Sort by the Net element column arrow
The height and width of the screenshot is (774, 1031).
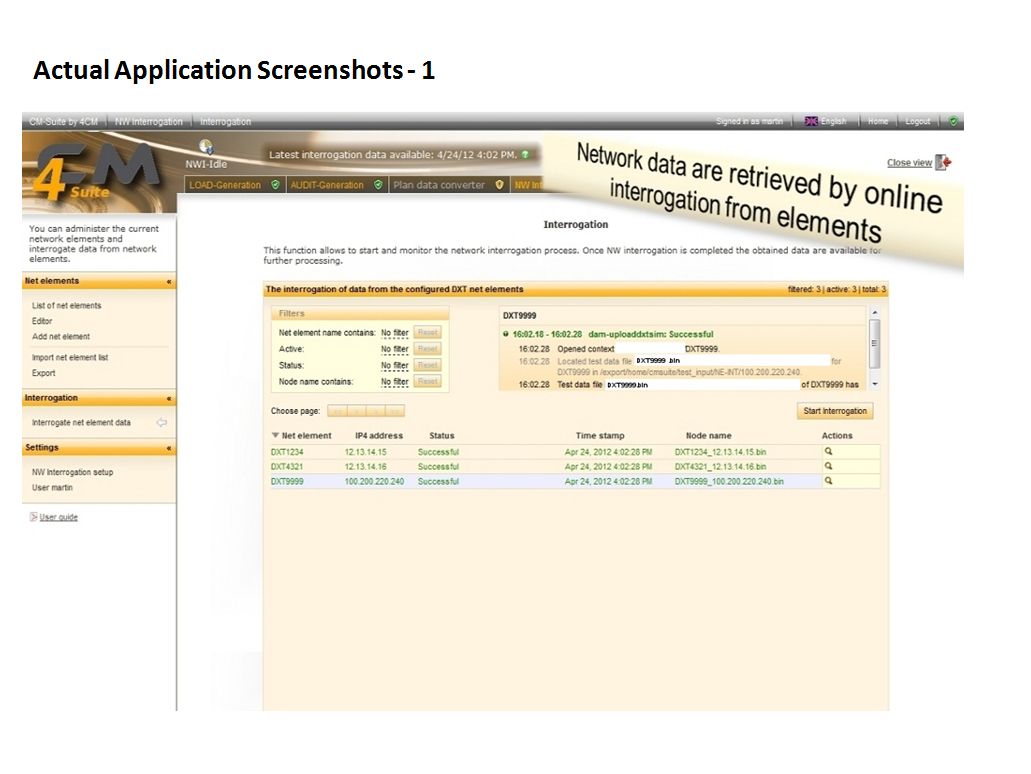click(x=275, y=435)
